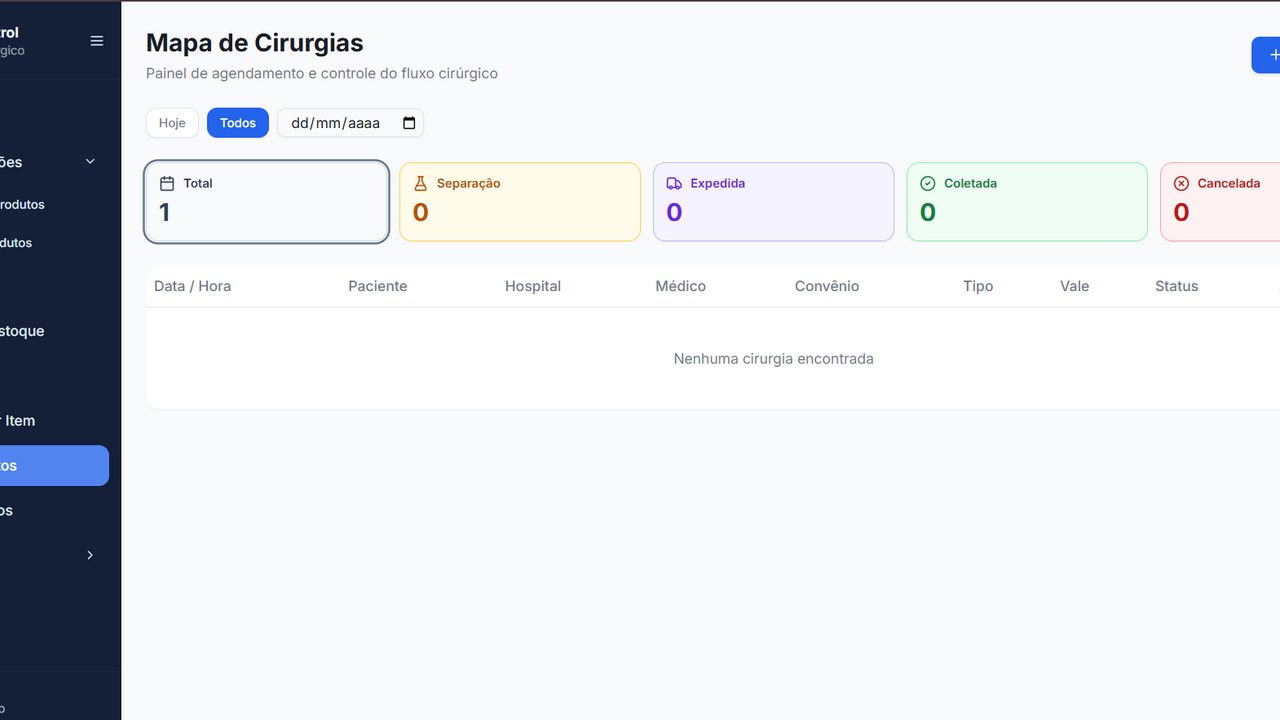Screen dimensions: 1280x720
Task: Click the Mapa de Cirurgias page title
Action: (x=255, y=43)
